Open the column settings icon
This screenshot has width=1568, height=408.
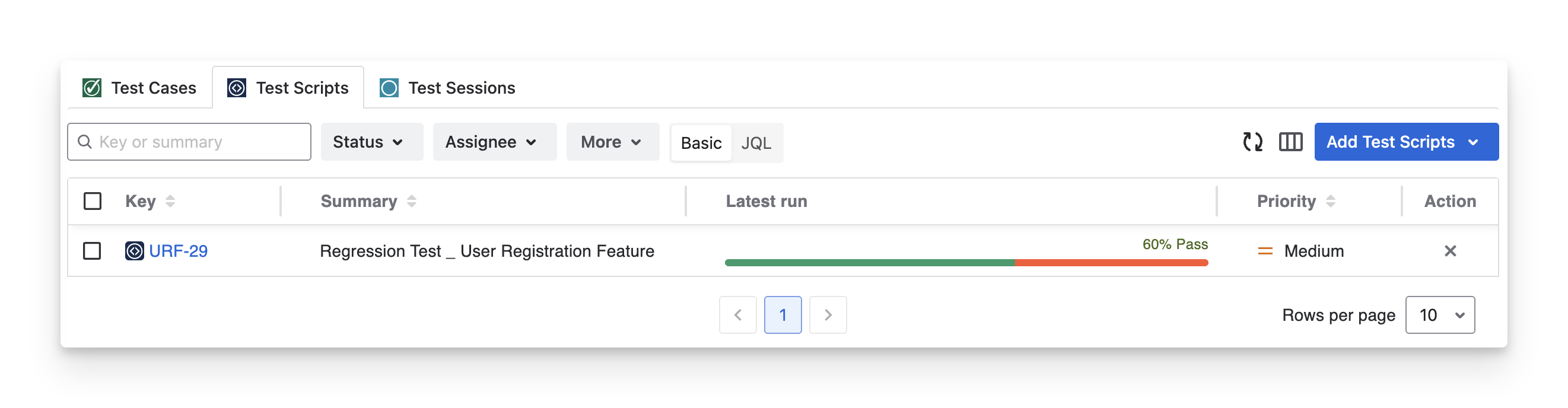click(1290, 142)
